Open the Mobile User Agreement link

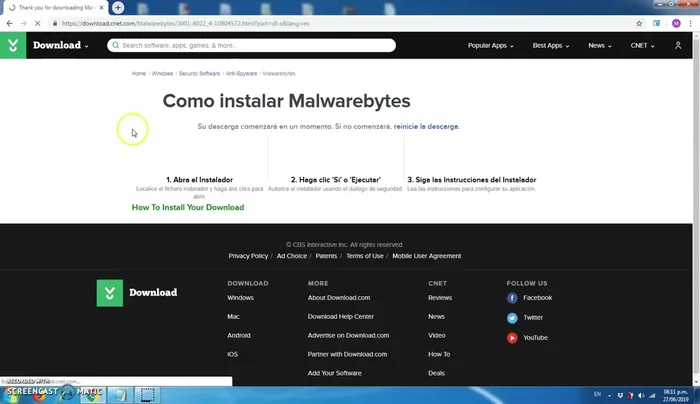point(426,256)
